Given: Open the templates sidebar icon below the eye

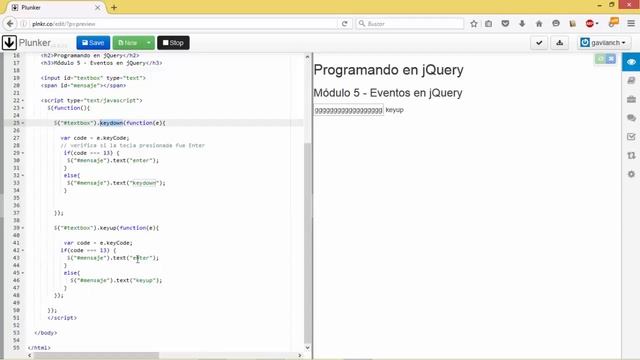Looking at the screenshot, I should [631, 80].
